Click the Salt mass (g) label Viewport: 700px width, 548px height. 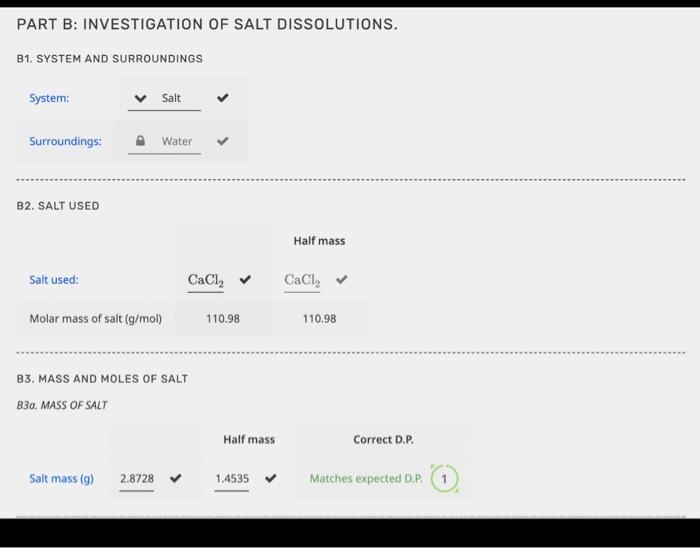pos(62,478)
